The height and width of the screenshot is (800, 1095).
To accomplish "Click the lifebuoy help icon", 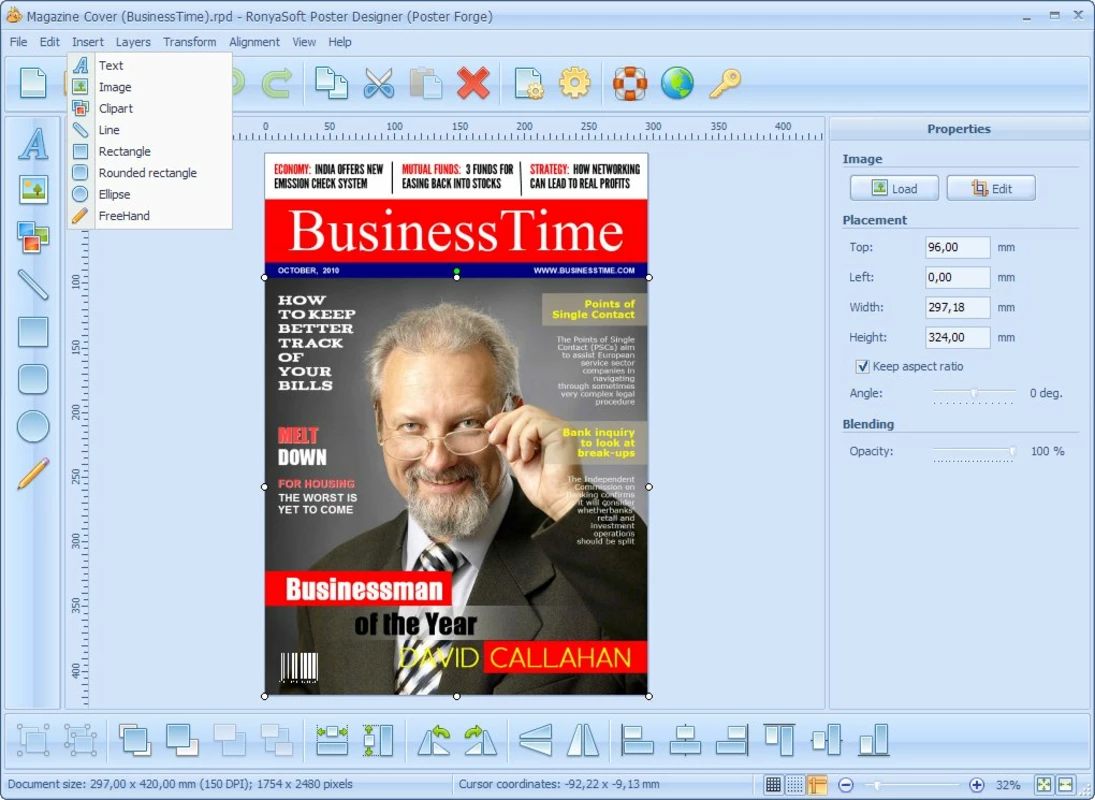I will coord(630,83).
